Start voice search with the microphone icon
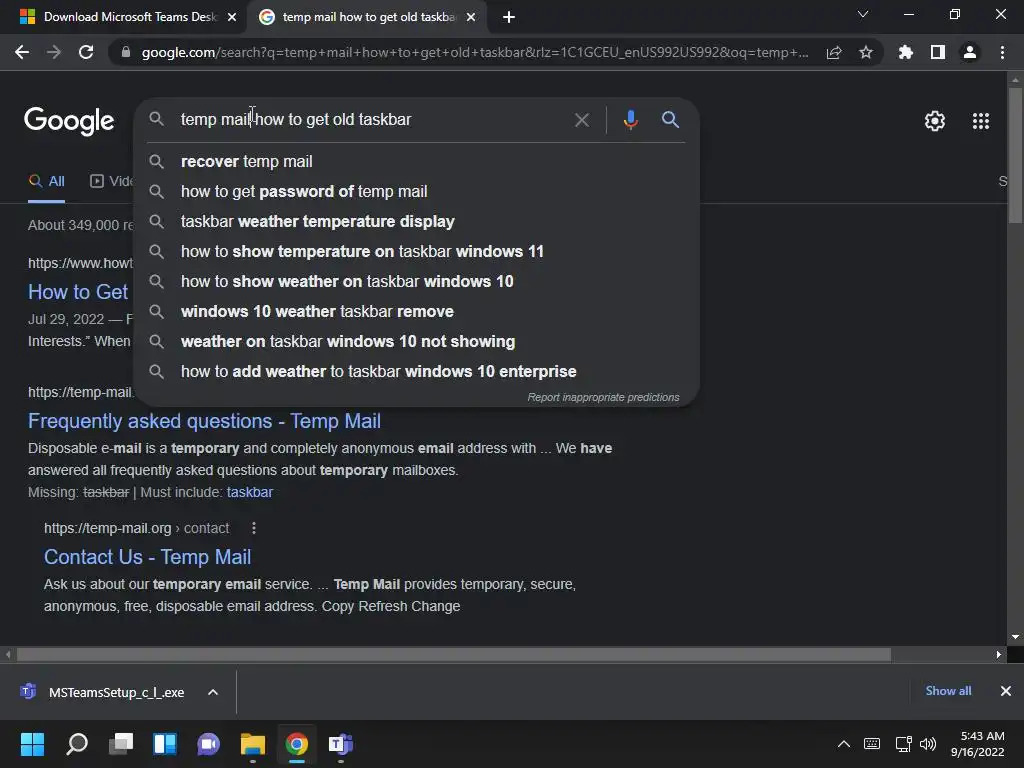 [630, 120]
